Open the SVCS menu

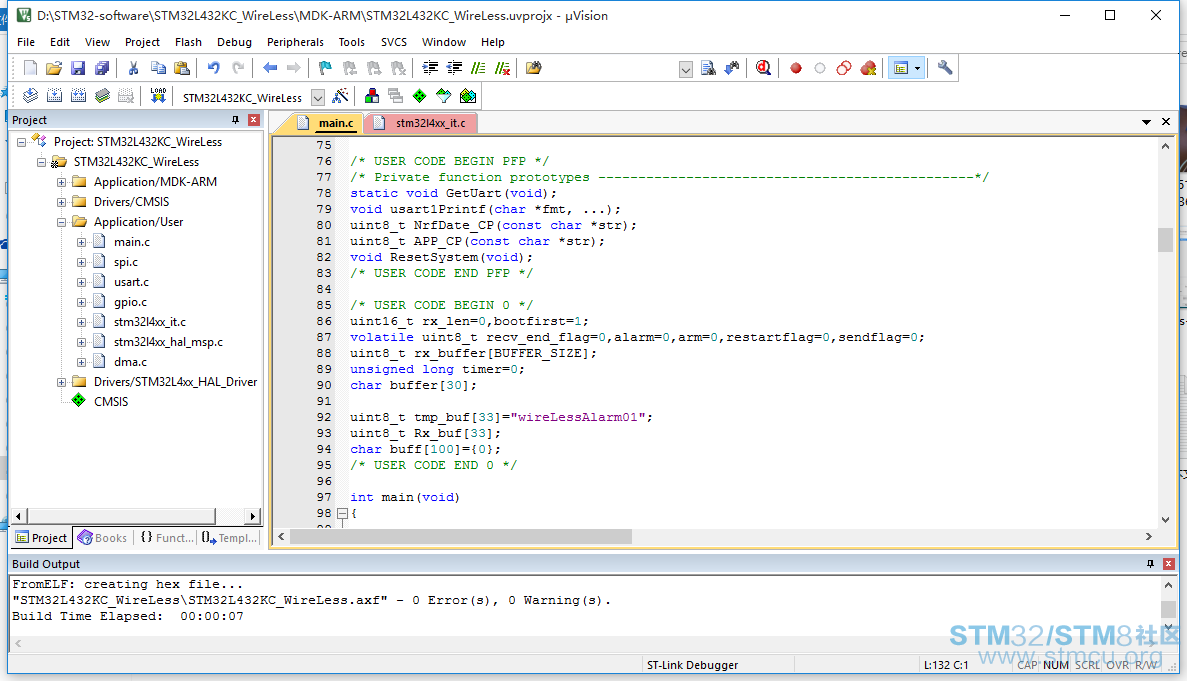point(394,42)
